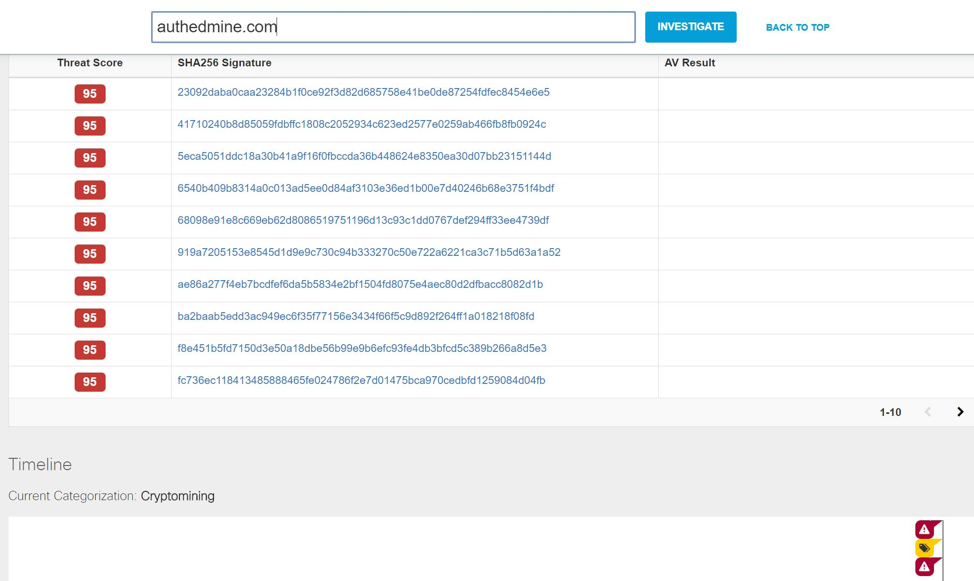Screen dimensions: 974x581
Task: Click the previous page arrow in pagination
Action: 928,412
